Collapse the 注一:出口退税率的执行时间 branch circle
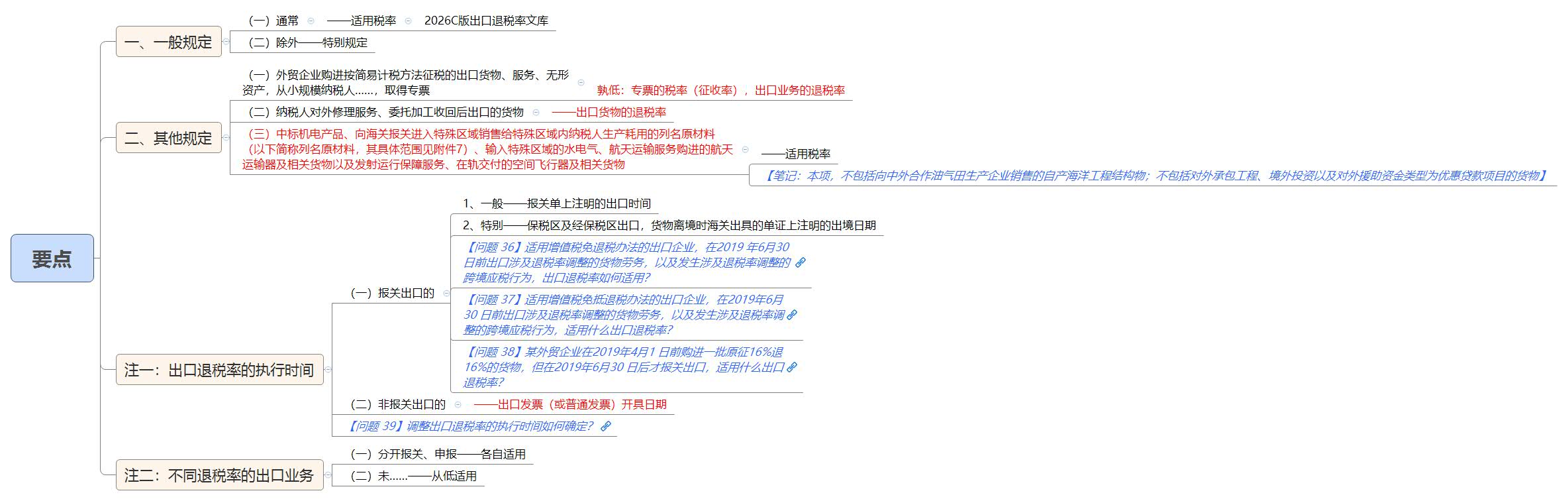1568x501 pixels. point(328,370)
